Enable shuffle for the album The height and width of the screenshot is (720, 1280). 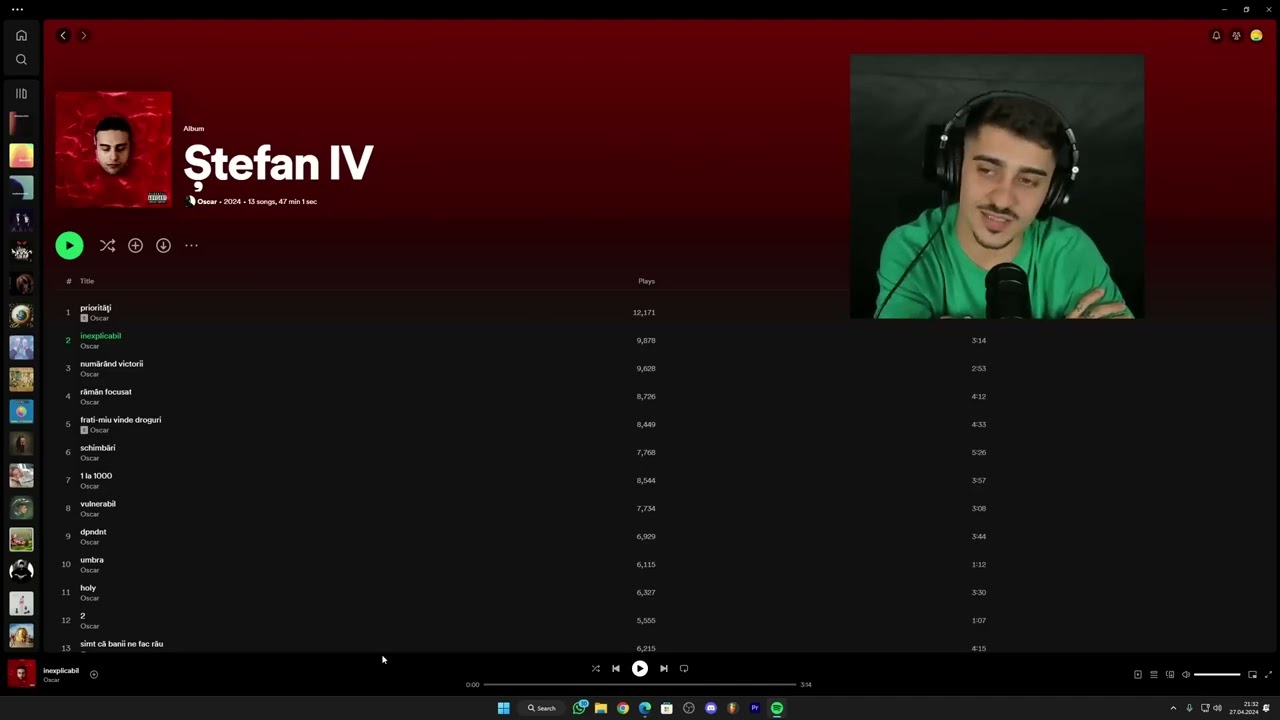click(x=107, y=245)
